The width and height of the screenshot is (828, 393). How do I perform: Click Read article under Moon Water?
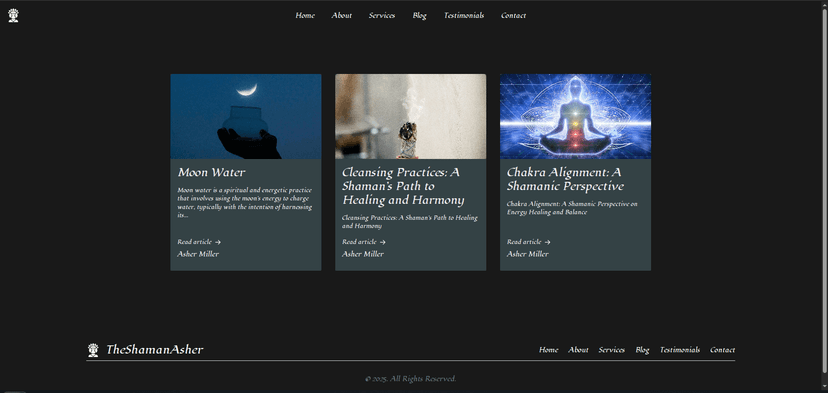click(194, 242)
